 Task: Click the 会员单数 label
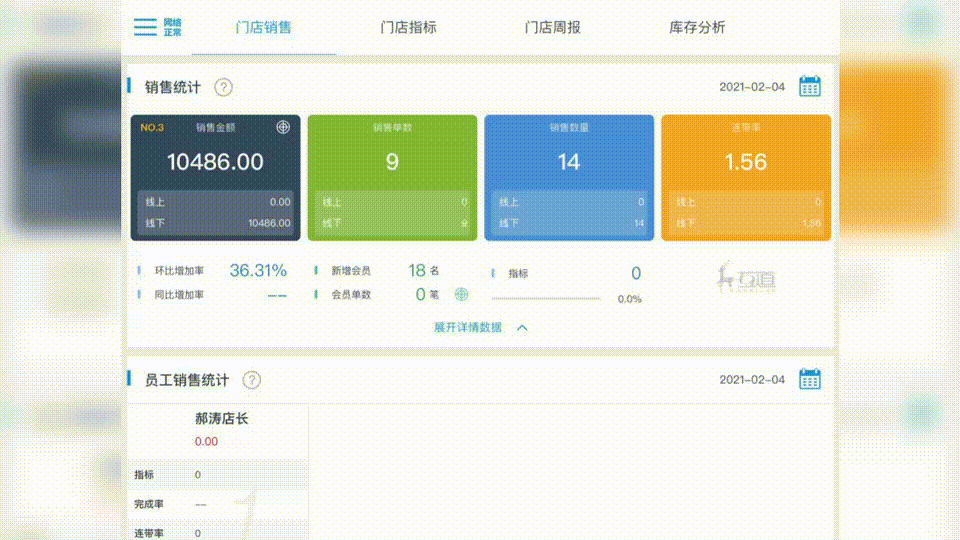(351, 294)
